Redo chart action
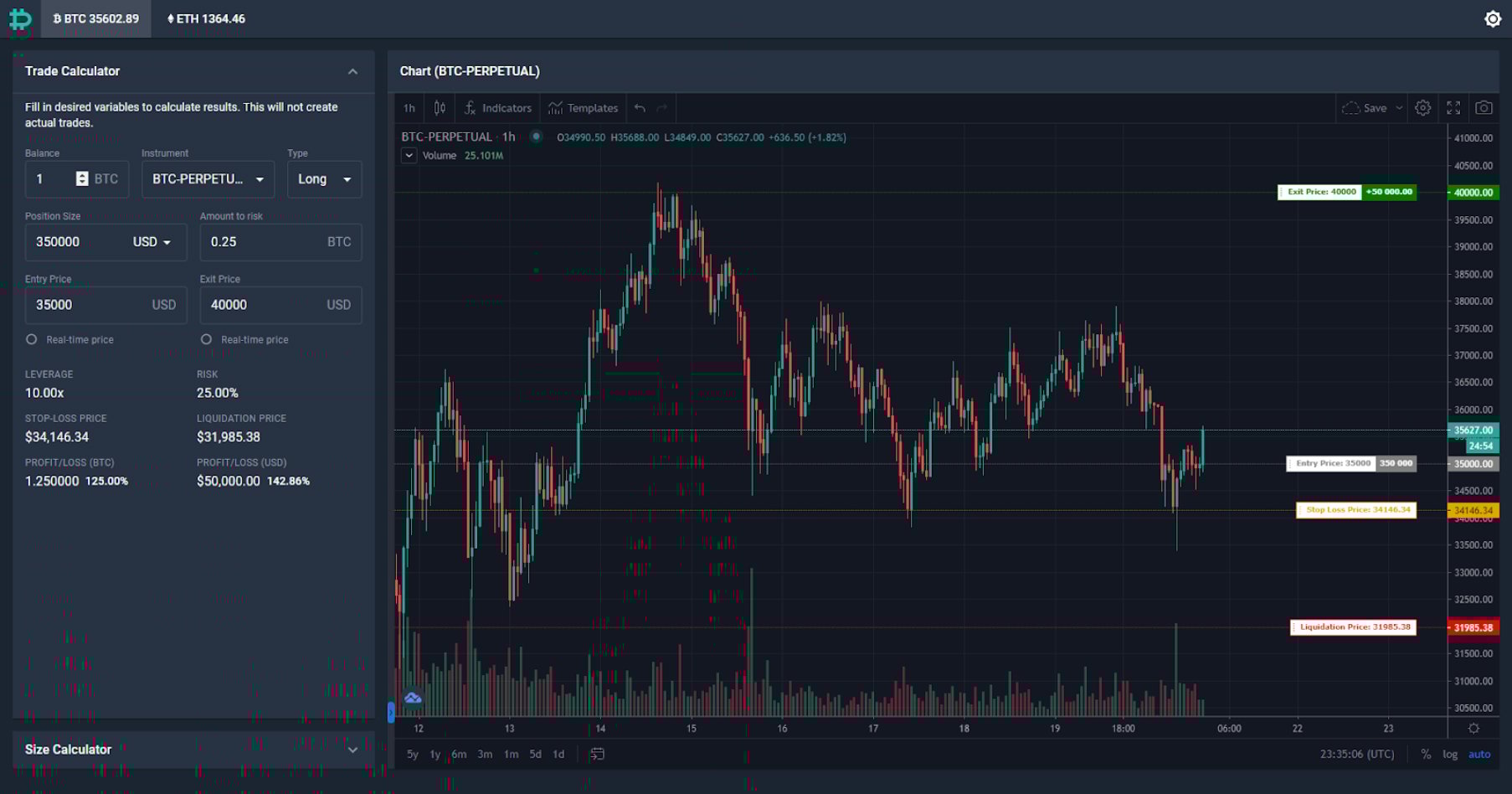Screen dimensions: 1512x794 [x=662, y=108]
